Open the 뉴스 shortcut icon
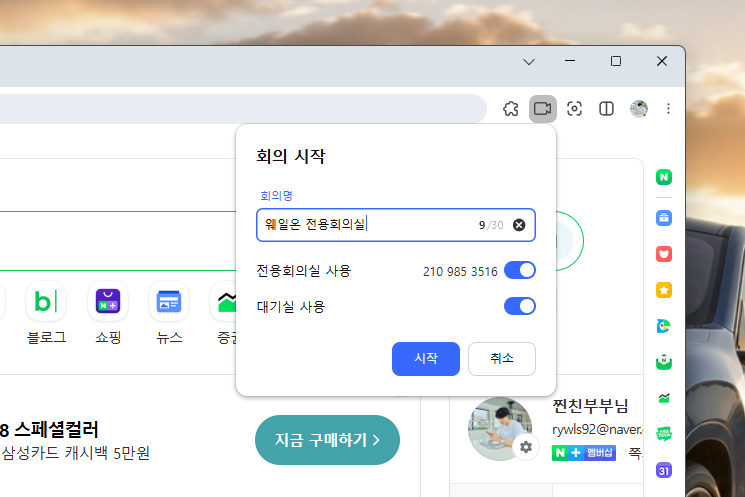 [x=169, y=302]
